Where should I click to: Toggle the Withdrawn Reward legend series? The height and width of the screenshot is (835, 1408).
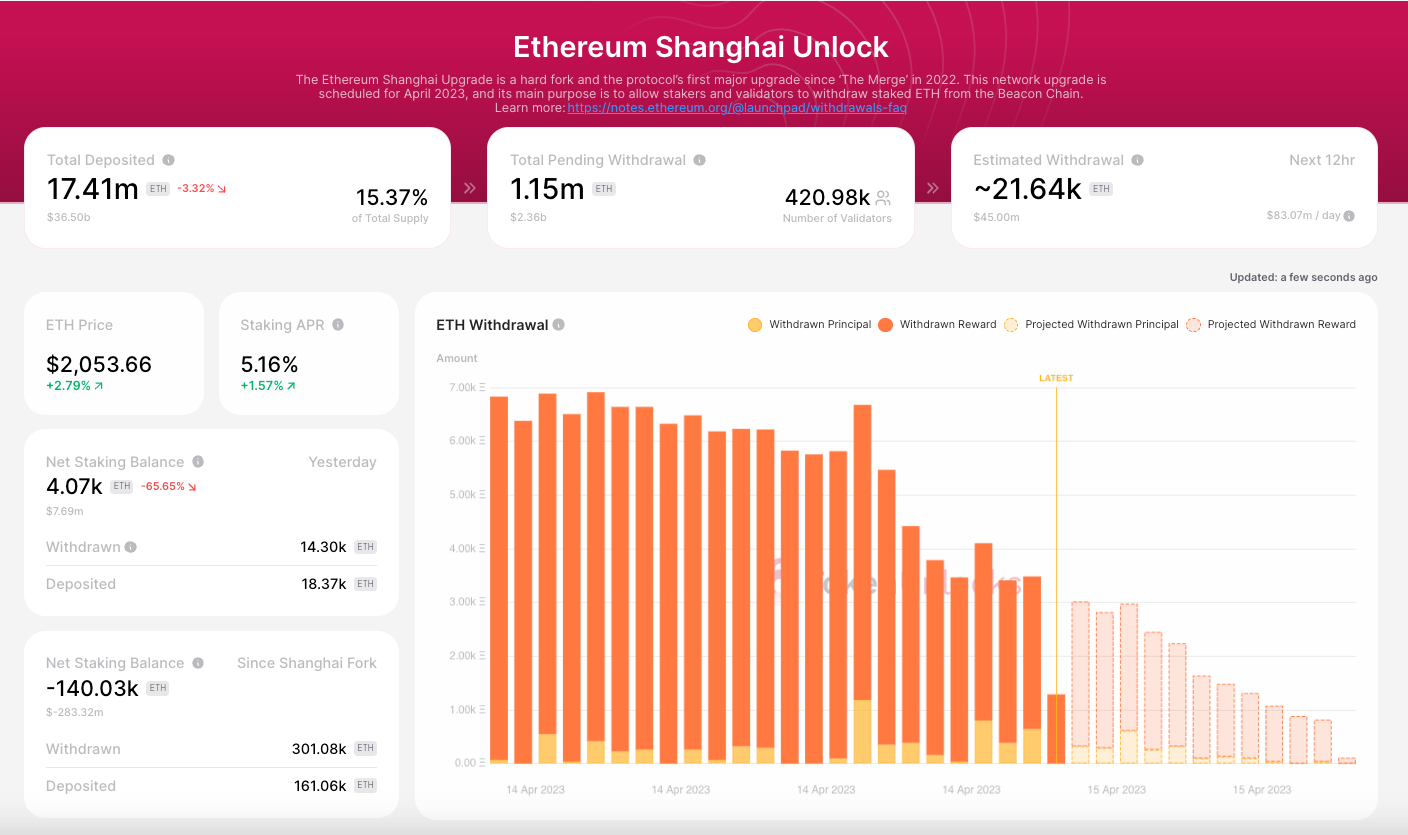tap(937, 324)
